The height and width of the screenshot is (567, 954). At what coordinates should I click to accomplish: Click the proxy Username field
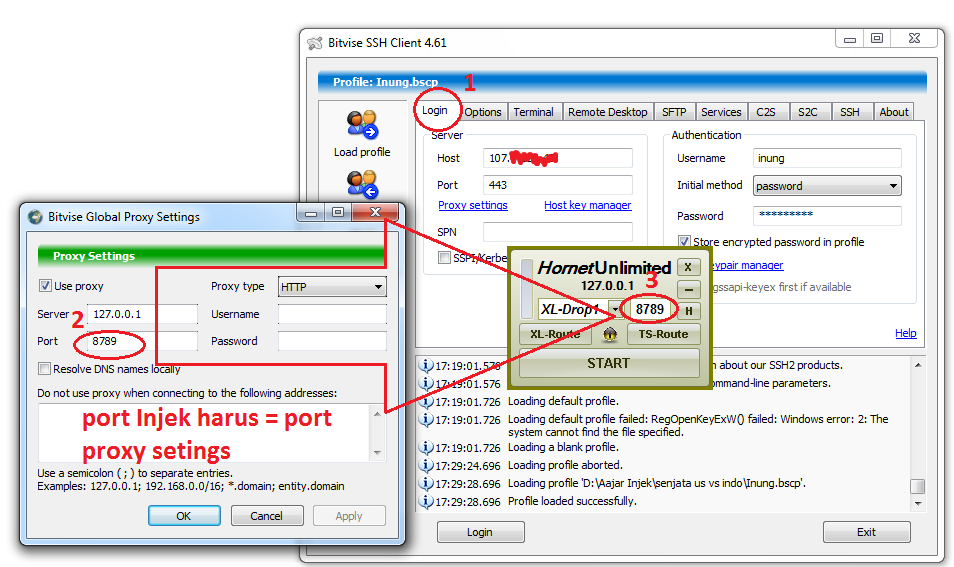[332, 314]
